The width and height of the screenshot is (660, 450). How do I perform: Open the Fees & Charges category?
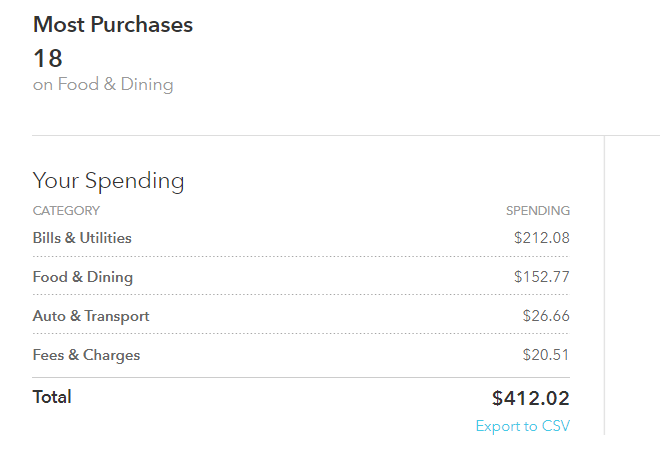tap(86, 355)
